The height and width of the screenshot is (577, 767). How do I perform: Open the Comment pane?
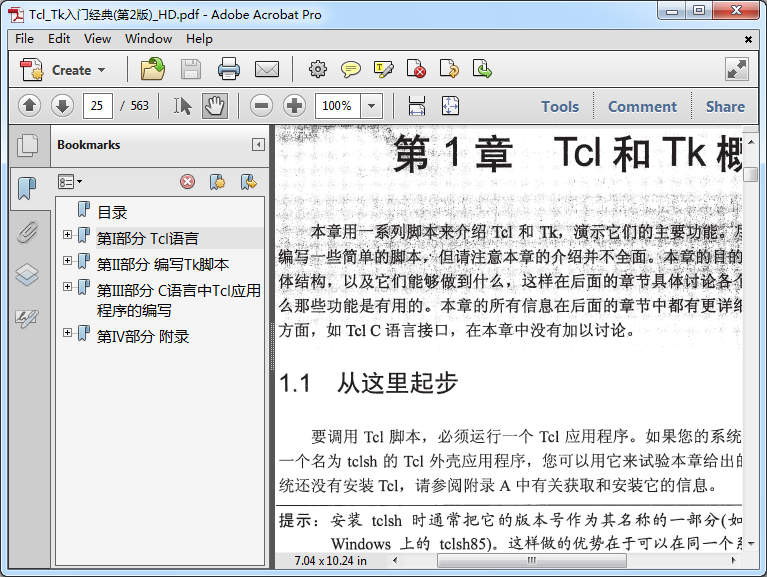click(642, 107)
